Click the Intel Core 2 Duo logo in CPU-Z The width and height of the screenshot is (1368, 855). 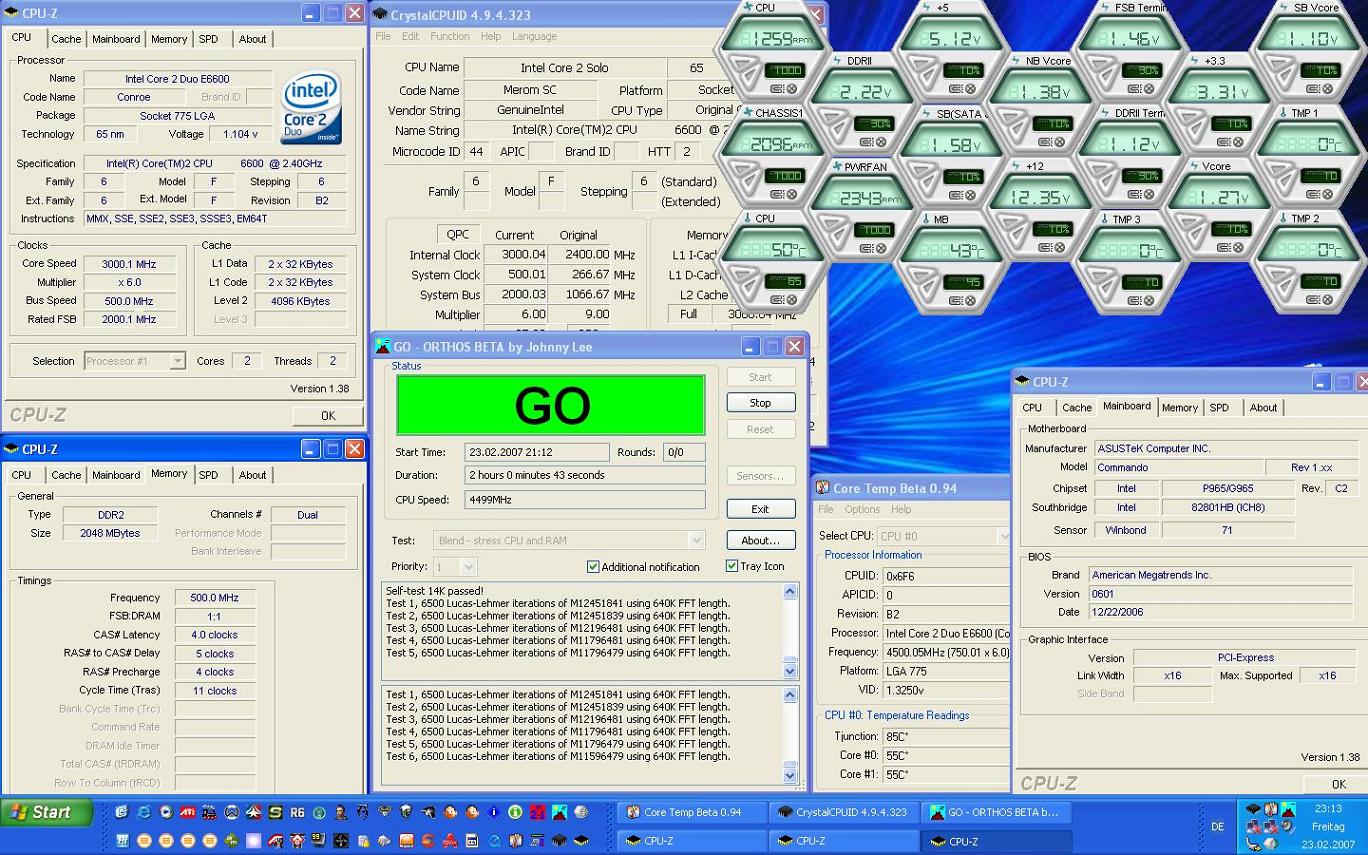coord(311,107)
